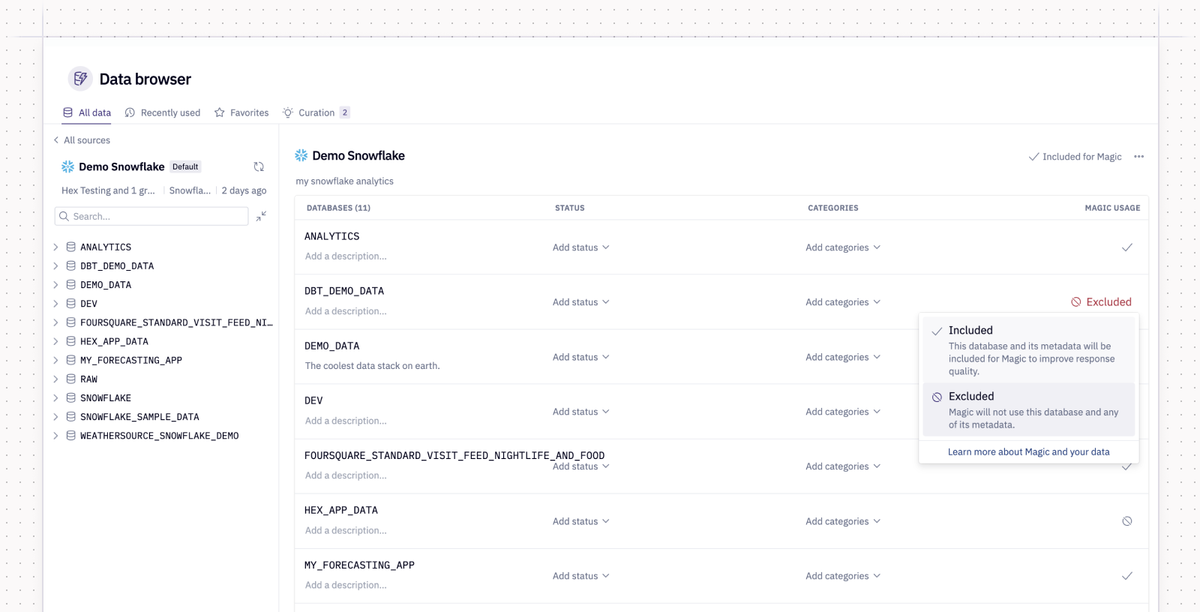Choose the Excluded option in the Magic popup
Screen dimensions: 1200x612
(x=1029, y=410)
